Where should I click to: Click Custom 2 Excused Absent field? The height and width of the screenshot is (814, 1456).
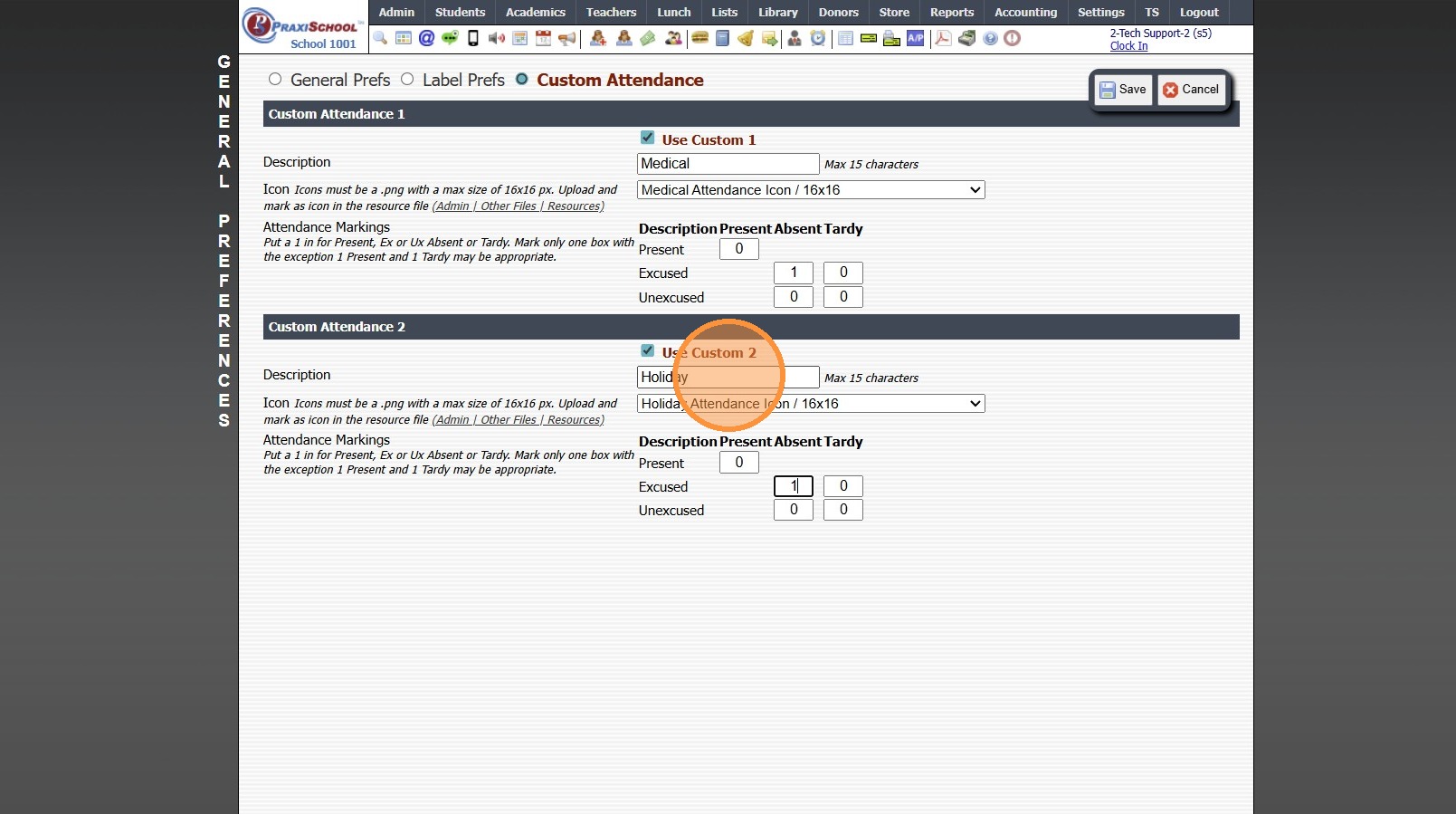pos(794,486)
